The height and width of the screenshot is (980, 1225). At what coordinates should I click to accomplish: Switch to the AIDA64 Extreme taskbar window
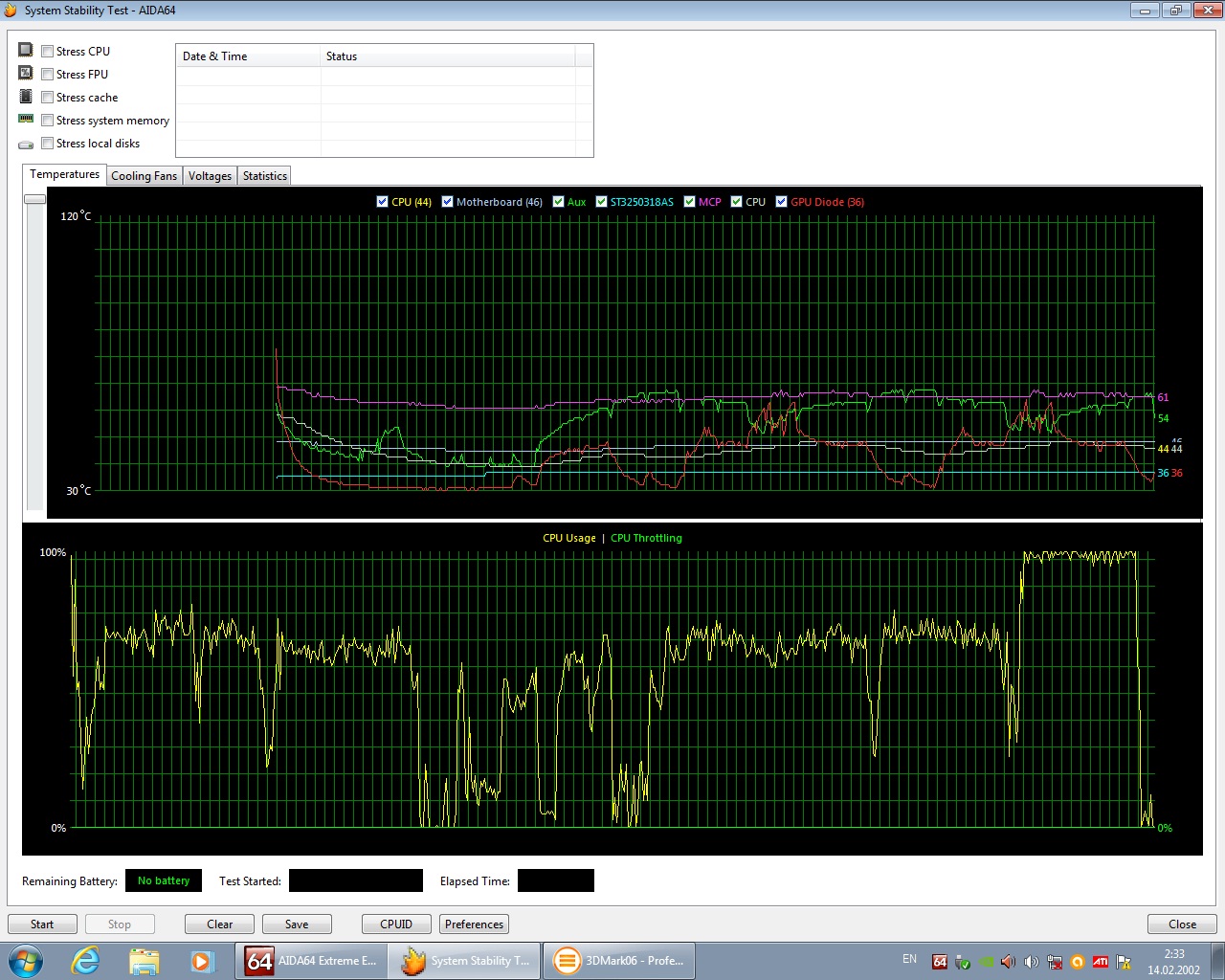(311, 961)
